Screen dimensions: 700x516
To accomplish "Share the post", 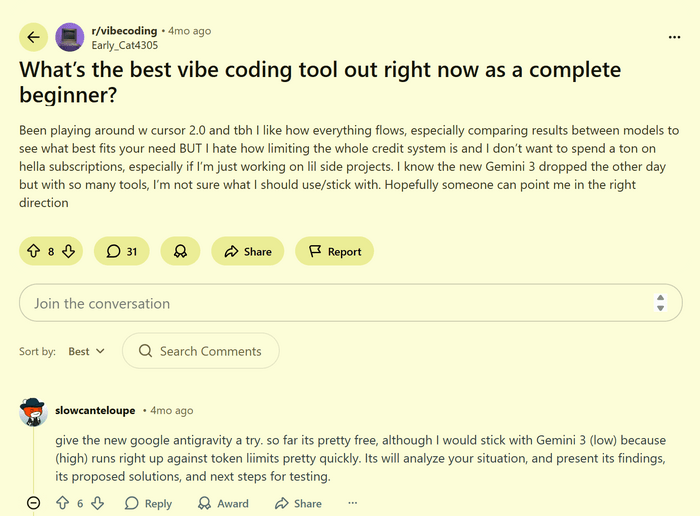I will pos(247,252).
